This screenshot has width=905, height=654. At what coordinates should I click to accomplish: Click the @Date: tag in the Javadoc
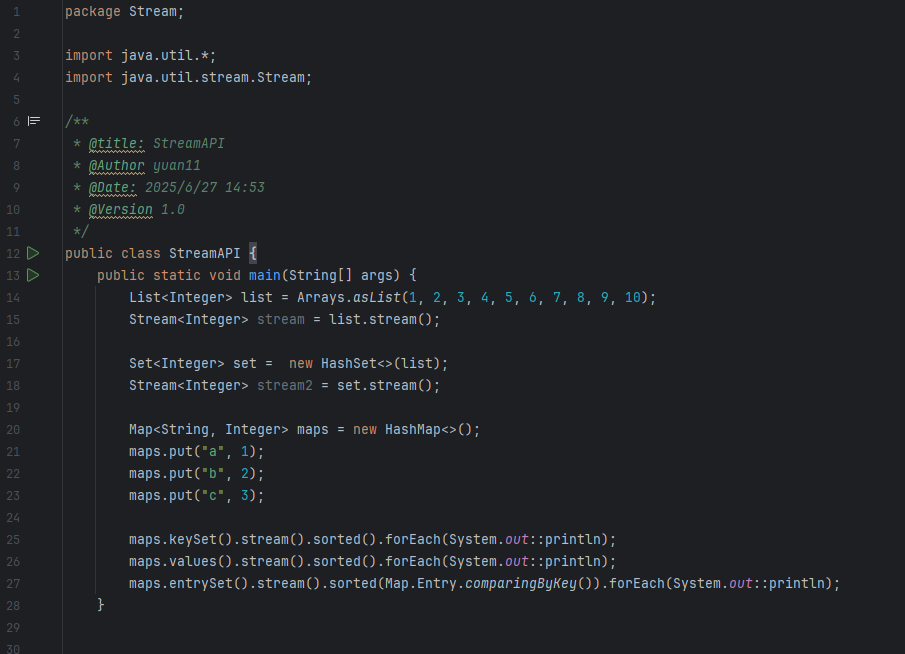coord(113,188)
